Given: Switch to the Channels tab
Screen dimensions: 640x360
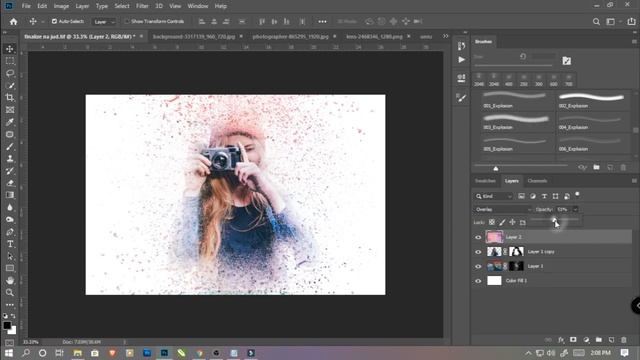Looking at the screenshot, I should click(x=537, y=181).
